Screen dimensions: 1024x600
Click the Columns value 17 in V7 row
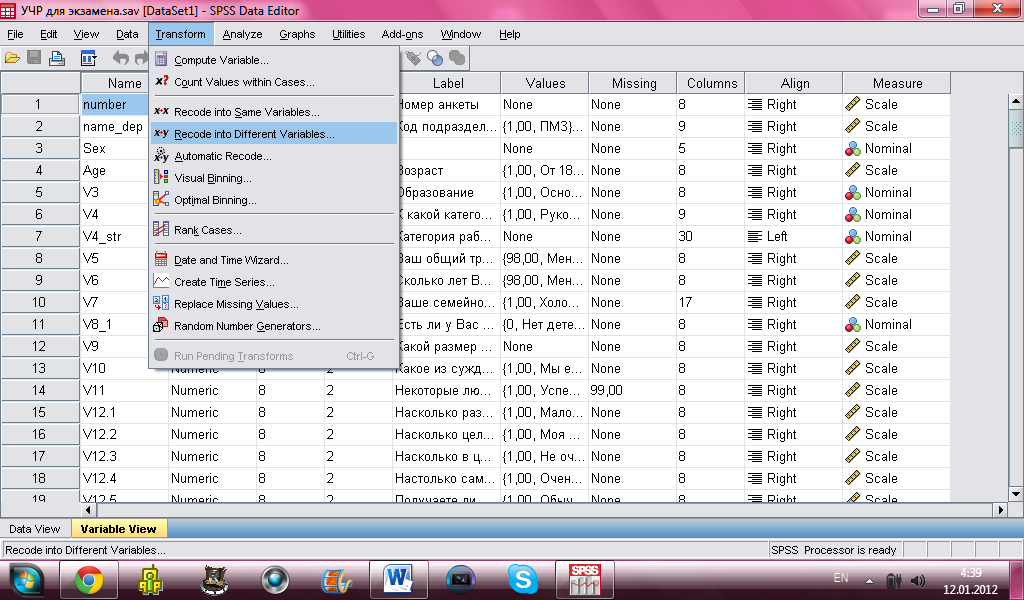click(711, 302)
